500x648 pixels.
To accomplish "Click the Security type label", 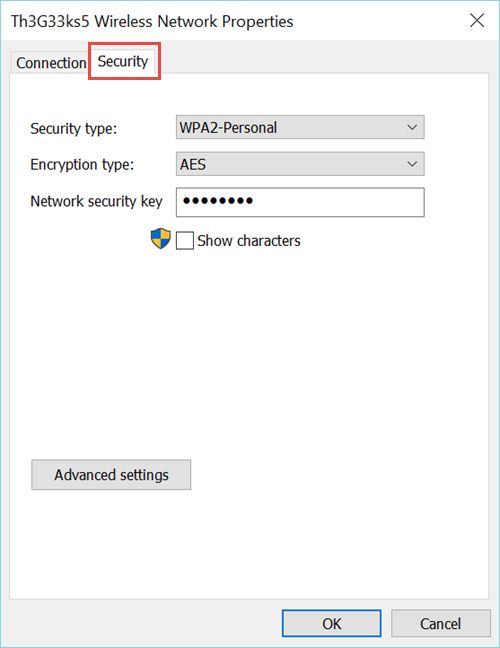I will 74,129.
